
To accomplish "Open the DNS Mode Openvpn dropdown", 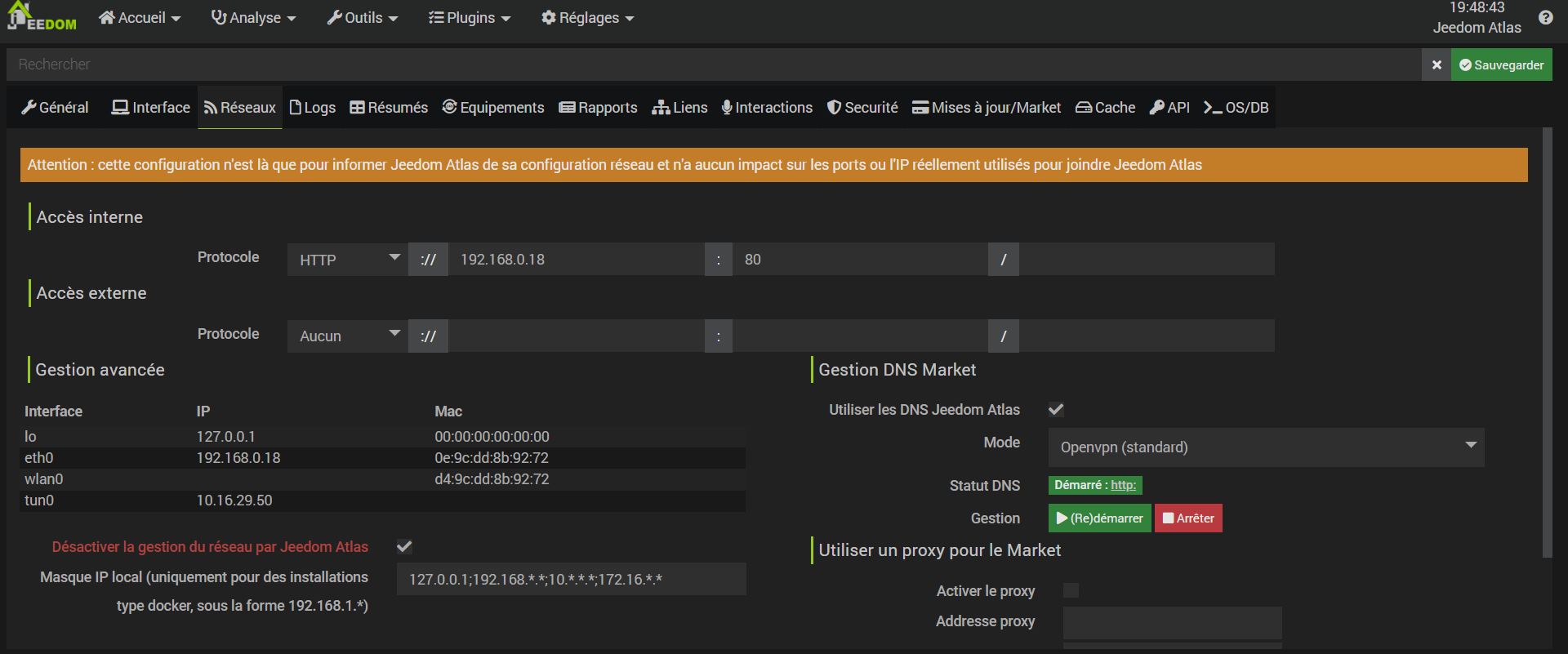I will (x=1267, y=447).
